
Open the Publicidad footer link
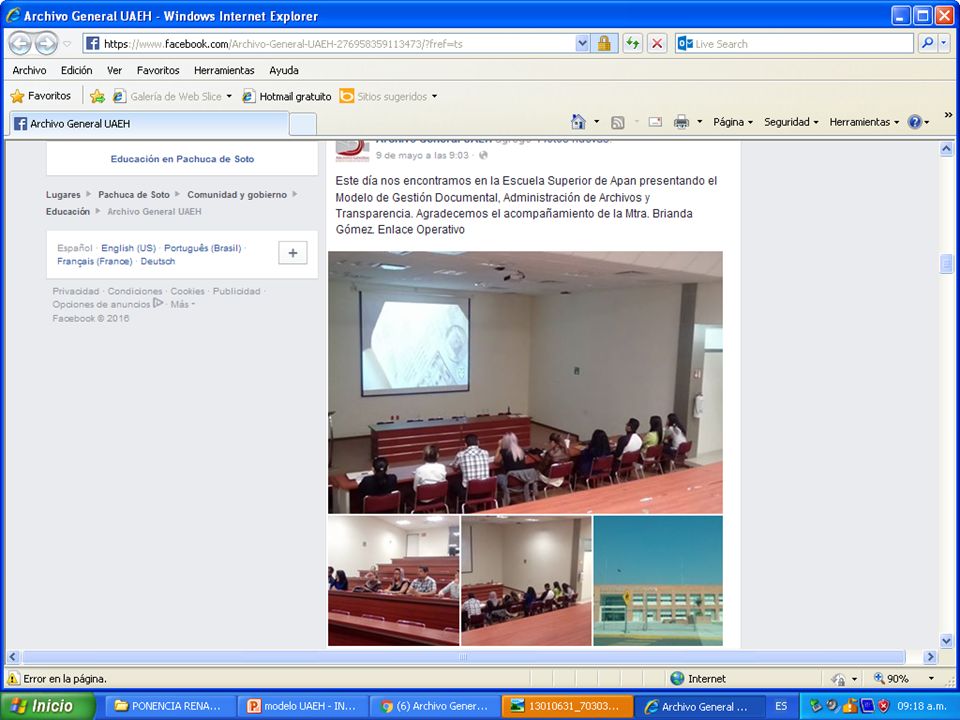[x=236, y=291]
